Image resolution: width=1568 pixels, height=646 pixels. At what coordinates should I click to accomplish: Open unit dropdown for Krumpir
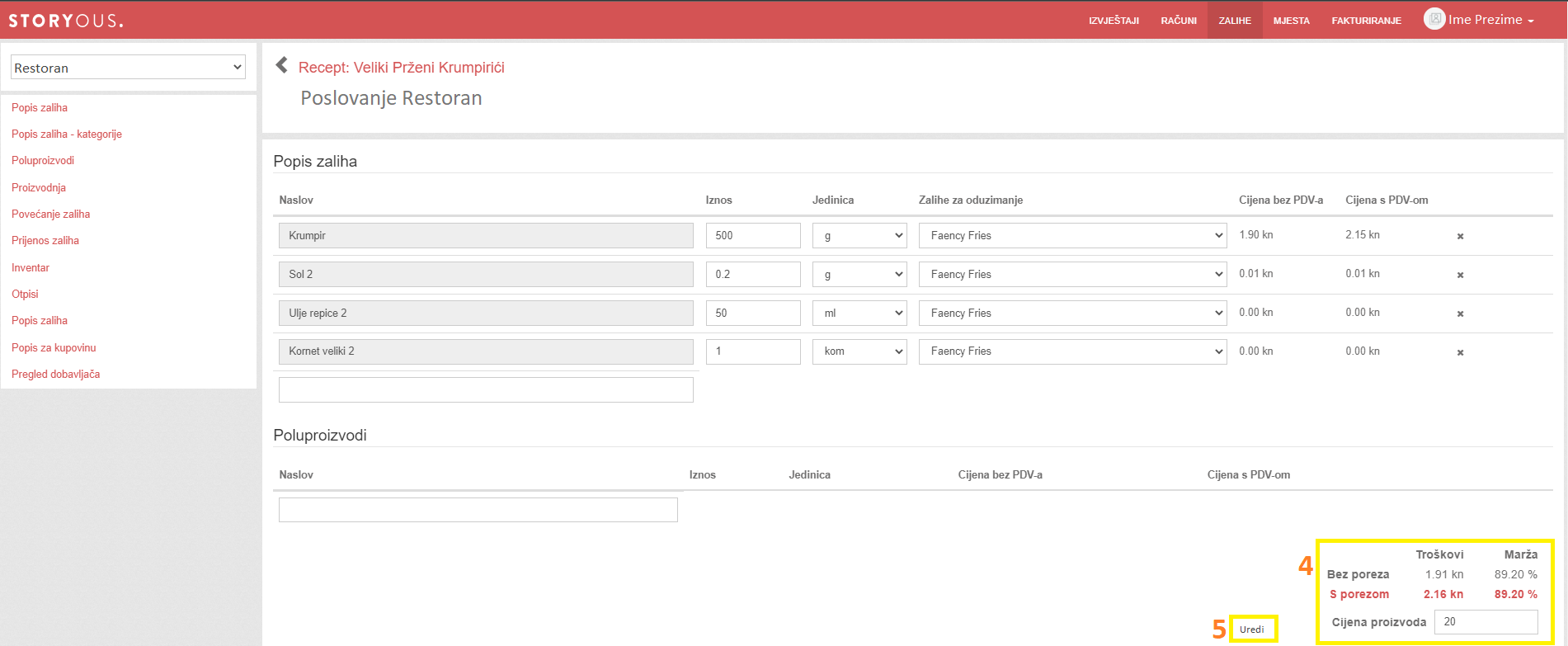click(x=859, y=235)
